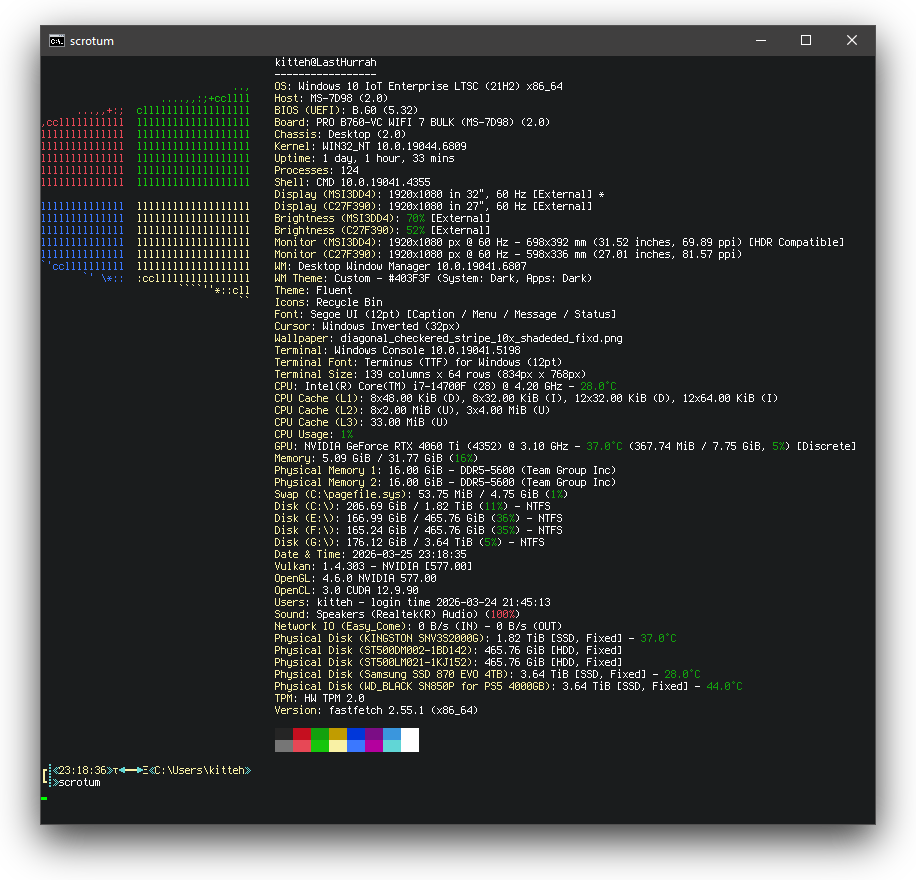Click the scrotum window title text
The height and width of the screenshot is (880, 916).
(92, 41)
